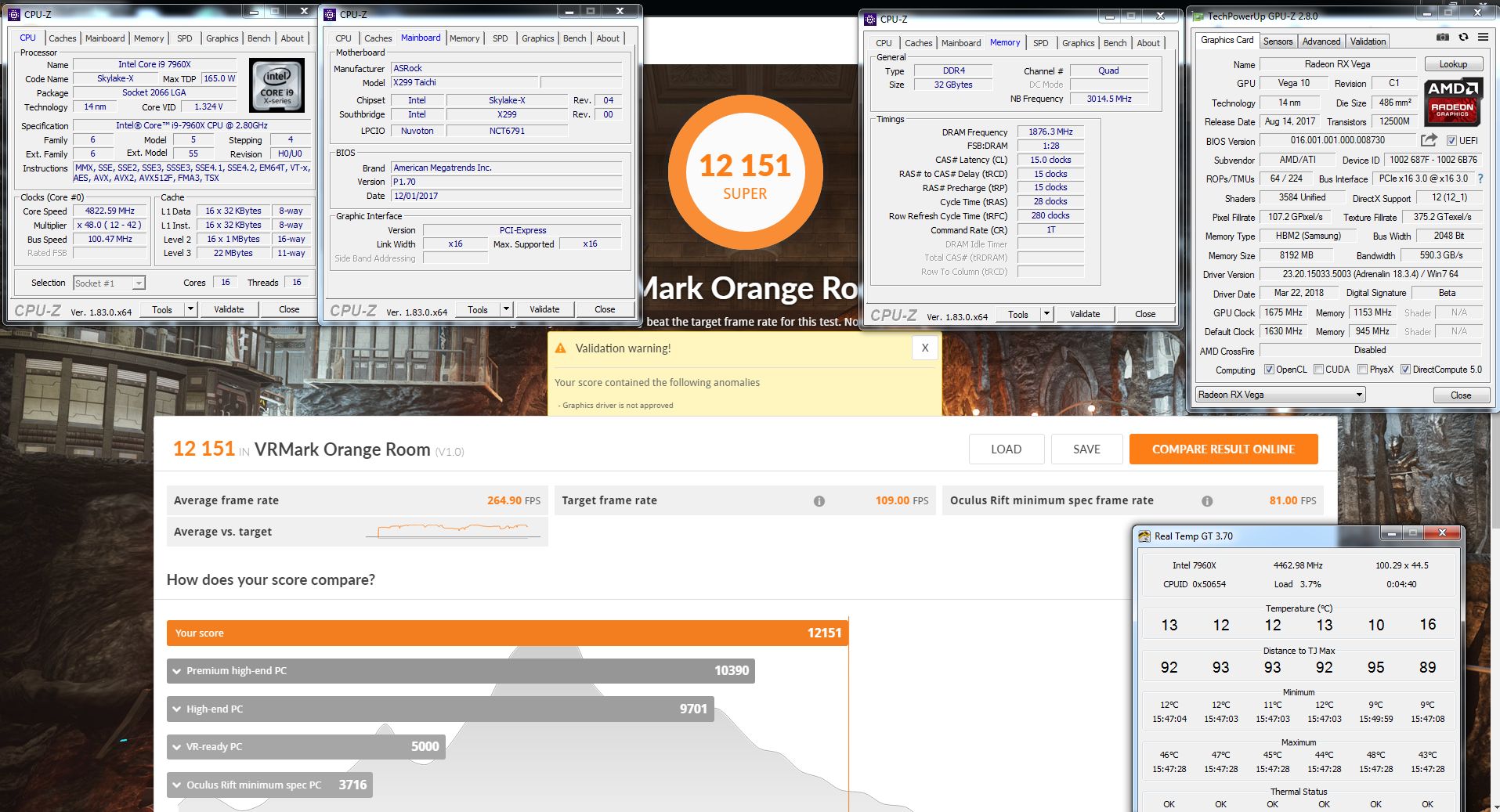Viewport: 1500px width, 812px height.
Task: Open Tools dropdown arrow in CPU-Z CPU window
Action: [x=190, y=309]
